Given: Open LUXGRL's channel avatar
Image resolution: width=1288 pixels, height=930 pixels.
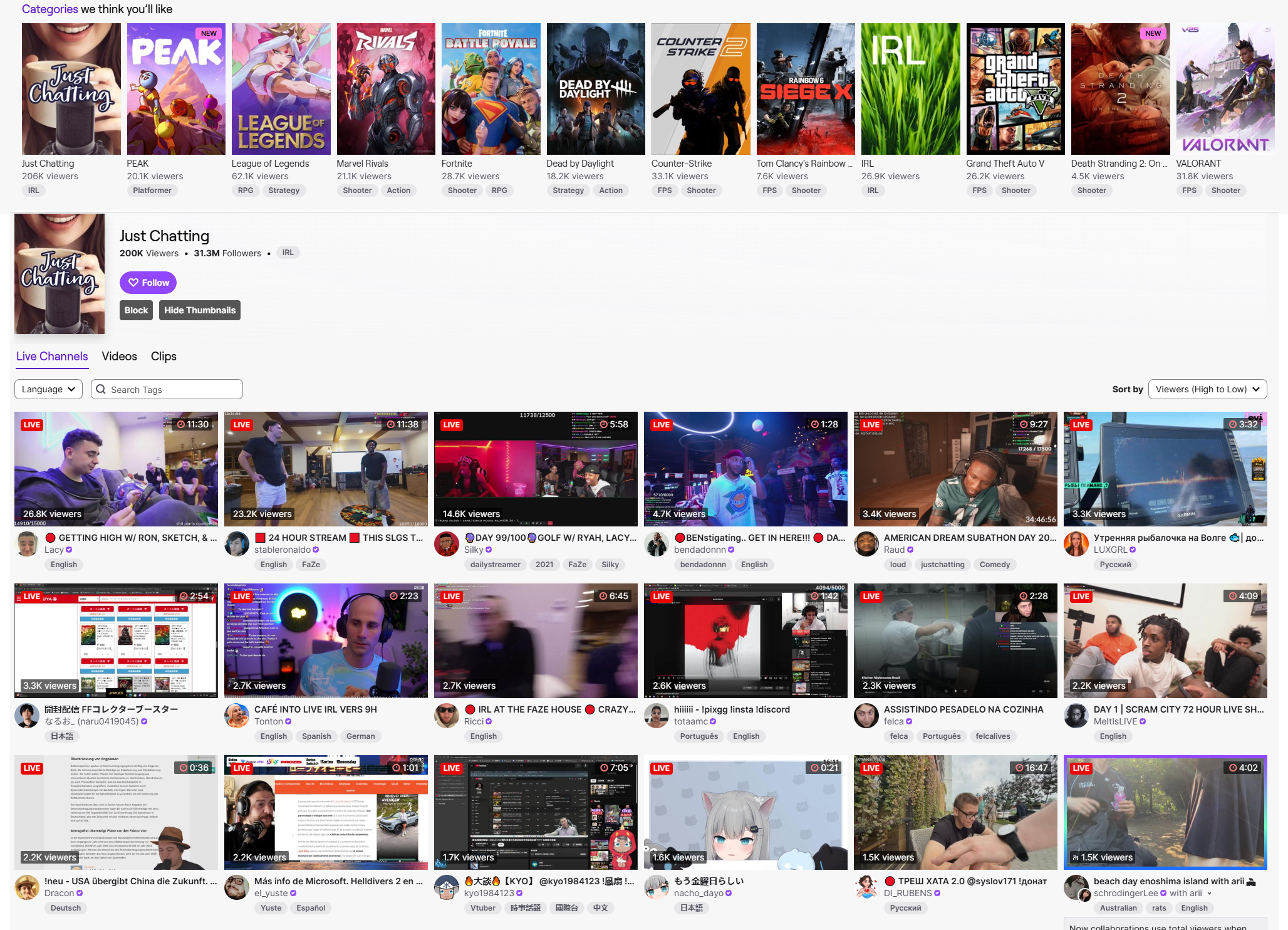Looking at the screenshot, I should (x=1076, y=543).
